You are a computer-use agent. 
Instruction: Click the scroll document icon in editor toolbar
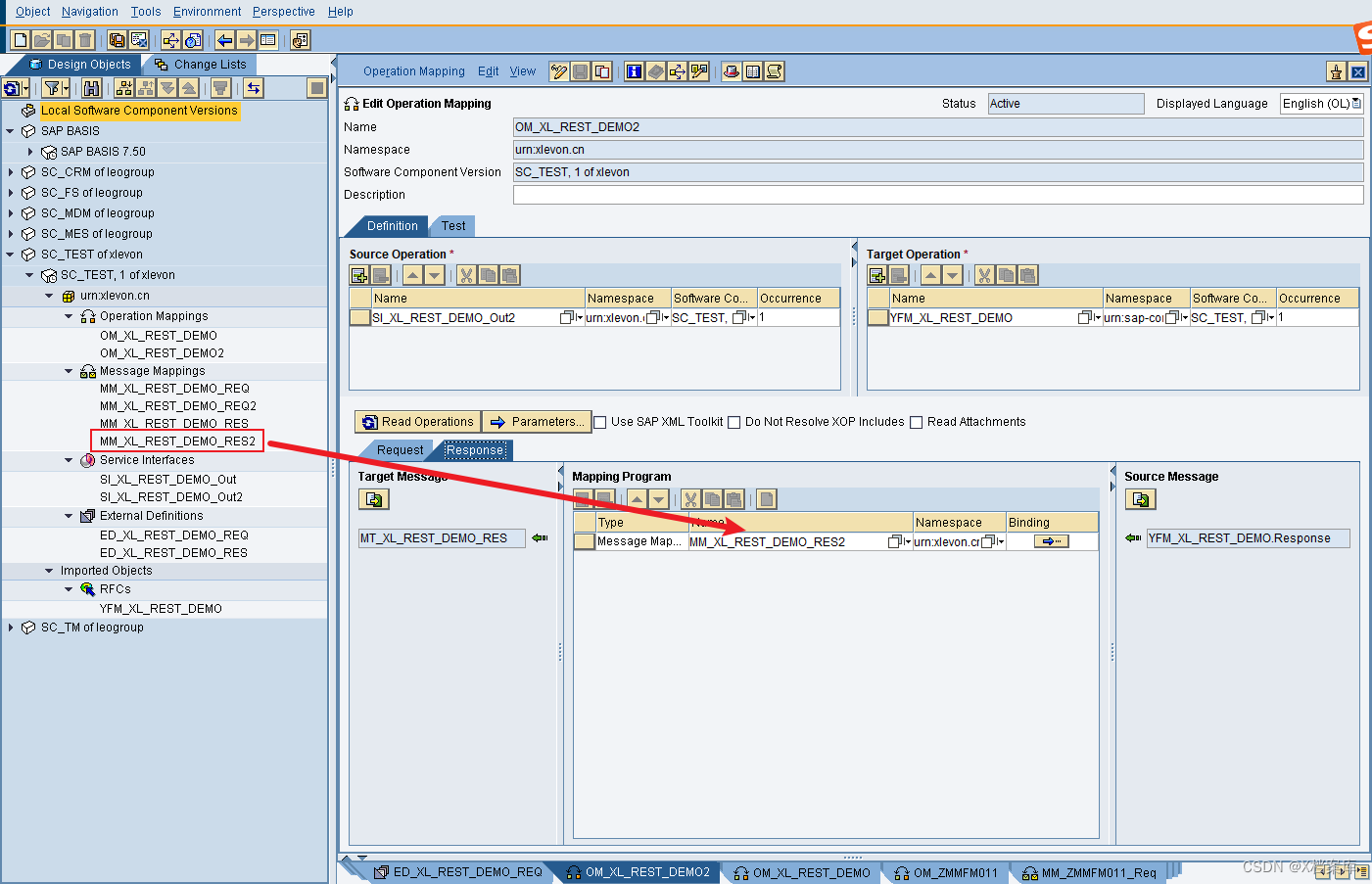click(775, 71)
